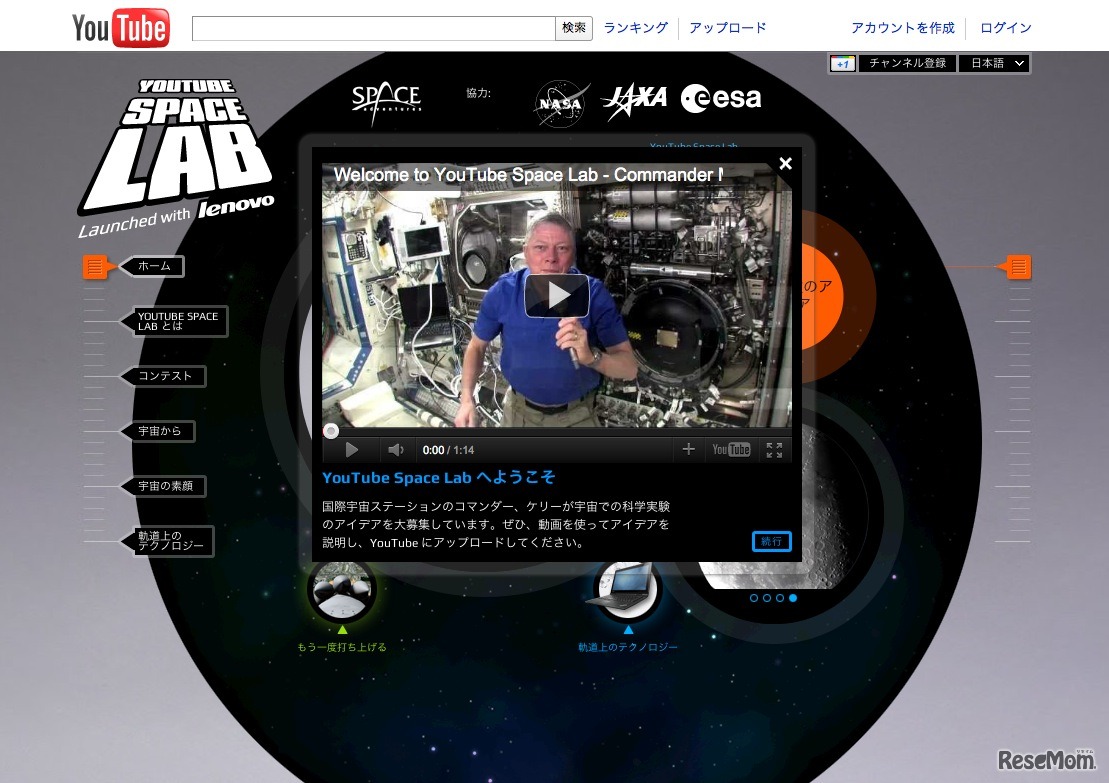Open 宇宙から navigation item
This screenshot has height=783, width=1109.
pos(160,431)
